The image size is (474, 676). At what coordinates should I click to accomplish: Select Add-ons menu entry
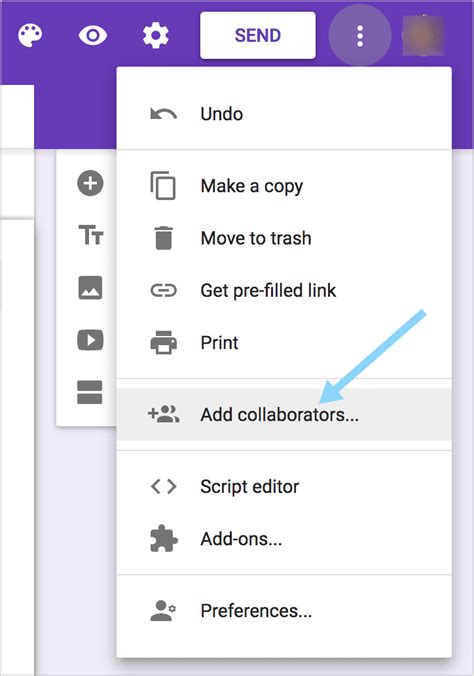pyautogui.click(x=284, y=539)
